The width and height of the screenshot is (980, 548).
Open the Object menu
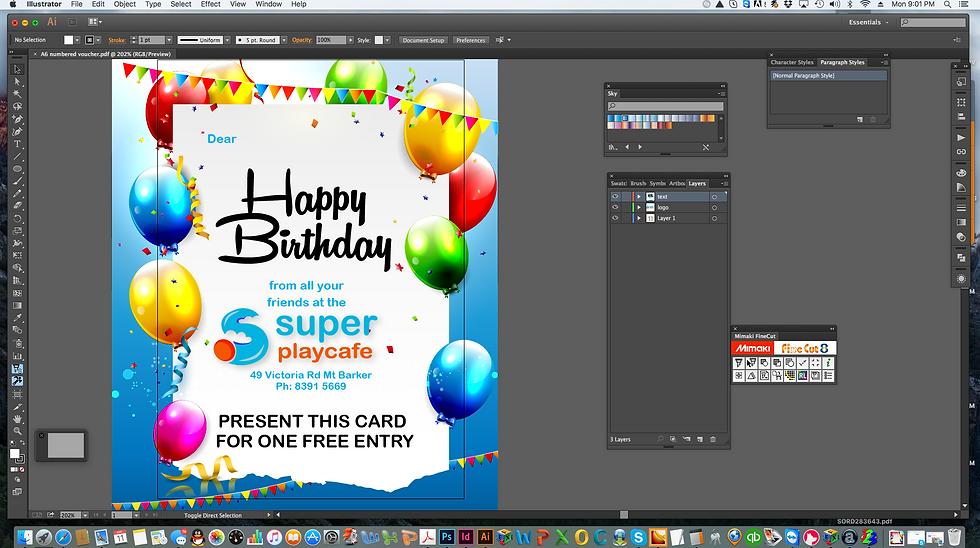pyautogui.click(x=124, y=4)
